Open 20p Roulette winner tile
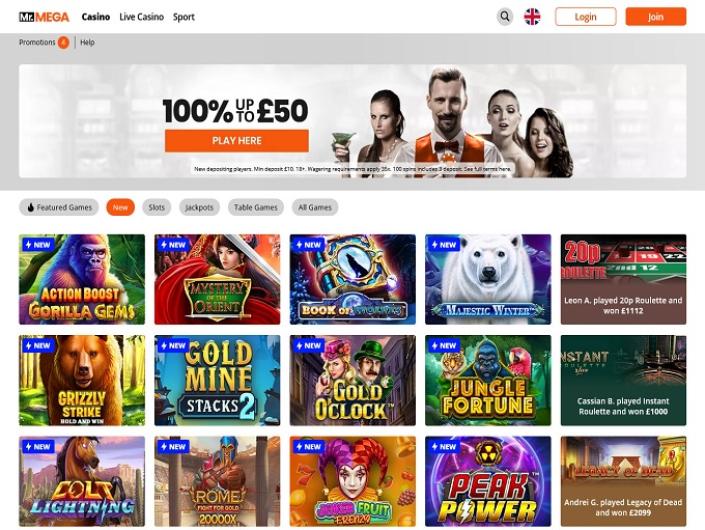The image size is (705, 530). pos(623,279)
